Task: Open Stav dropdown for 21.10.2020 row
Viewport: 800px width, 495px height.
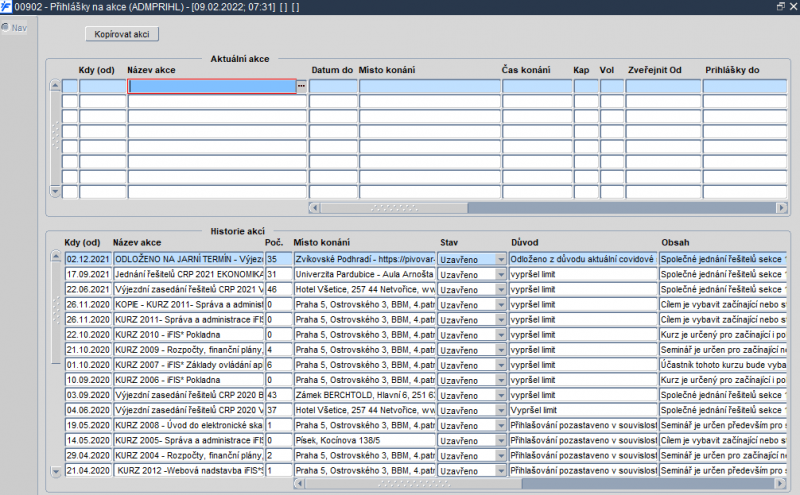Action: (501, 350)
